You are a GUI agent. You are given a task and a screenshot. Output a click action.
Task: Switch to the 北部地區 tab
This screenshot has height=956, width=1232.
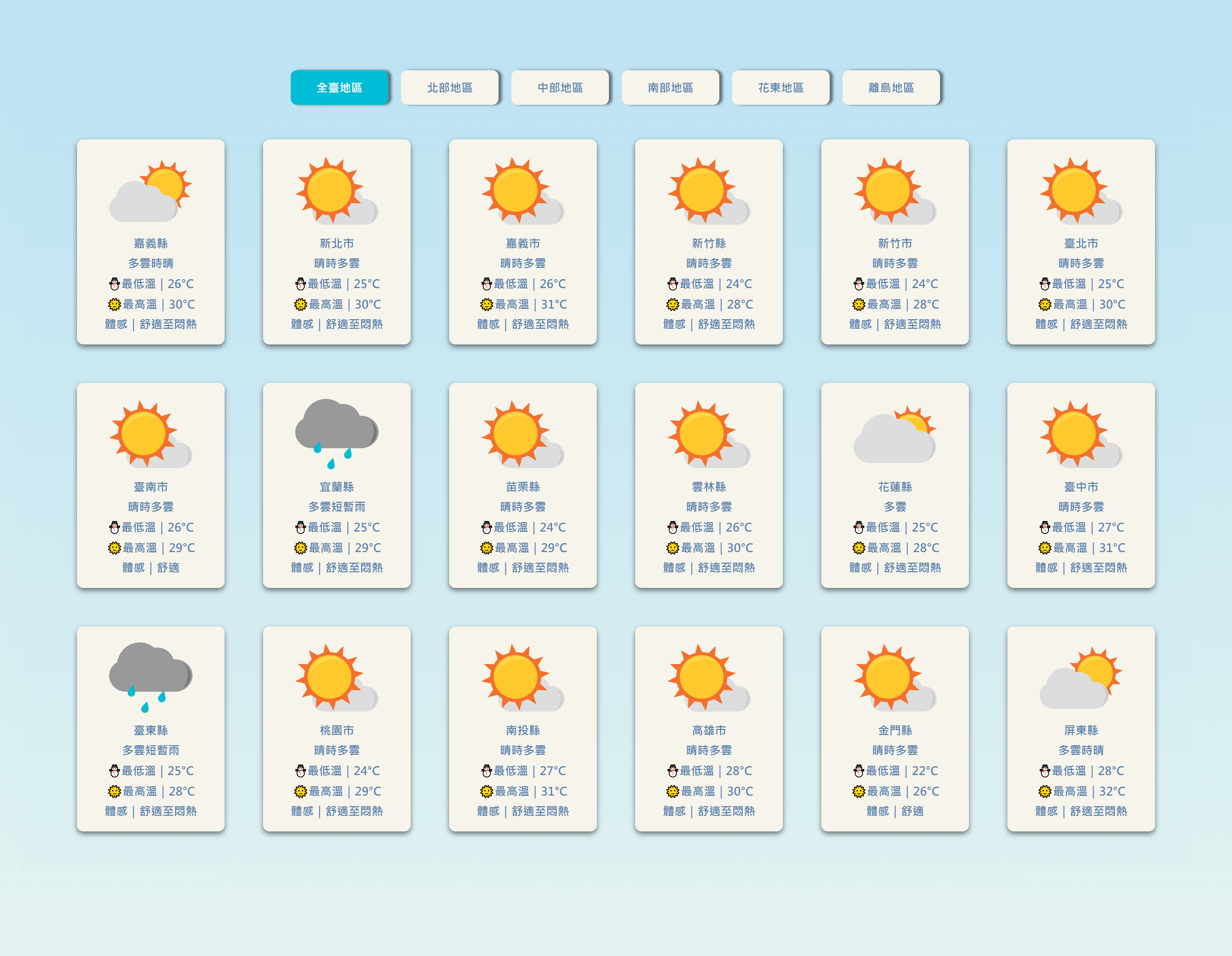tap(449, 88)
